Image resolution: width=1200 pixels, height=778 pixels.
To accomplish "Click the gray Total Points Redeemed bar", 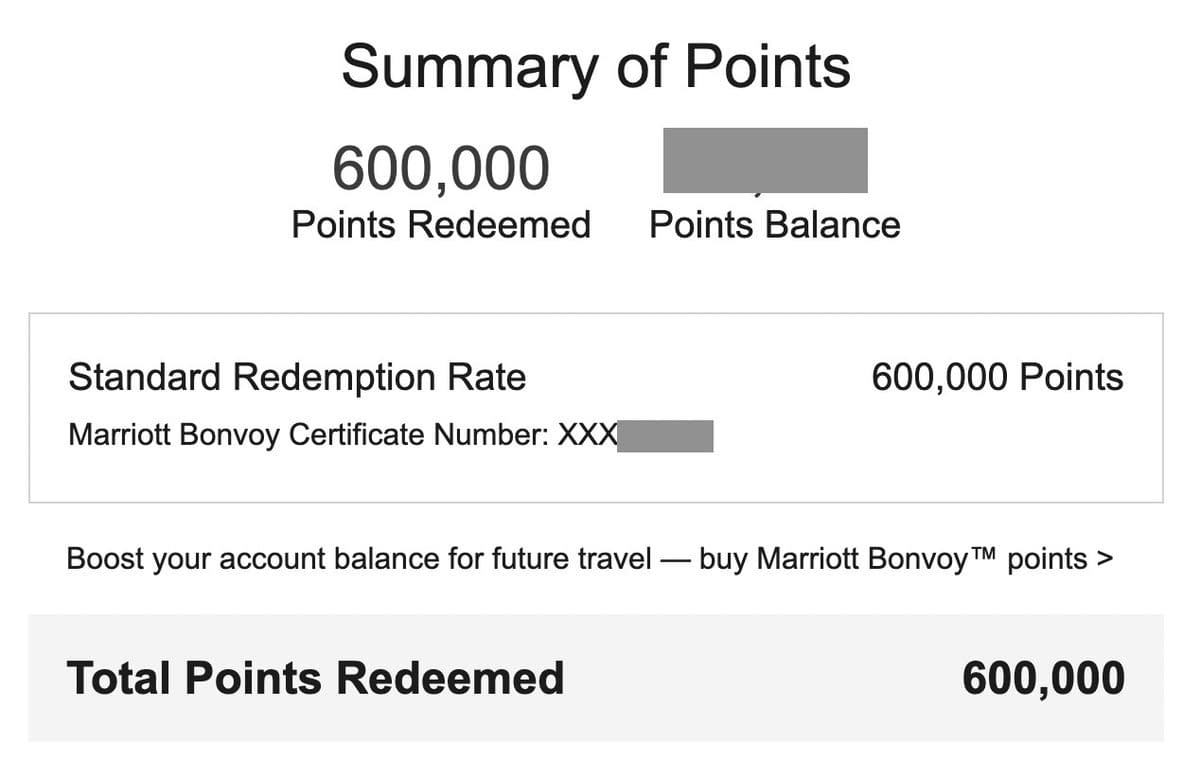I will pos(596,678).
